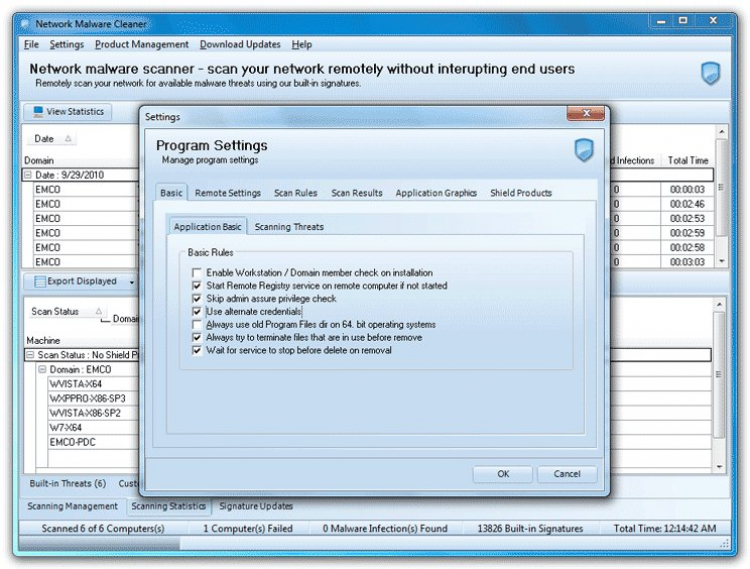Click the 13826 Built-in Signatures status entry
The height and width of the screenshot is (569, 750).
pos(530,528)
